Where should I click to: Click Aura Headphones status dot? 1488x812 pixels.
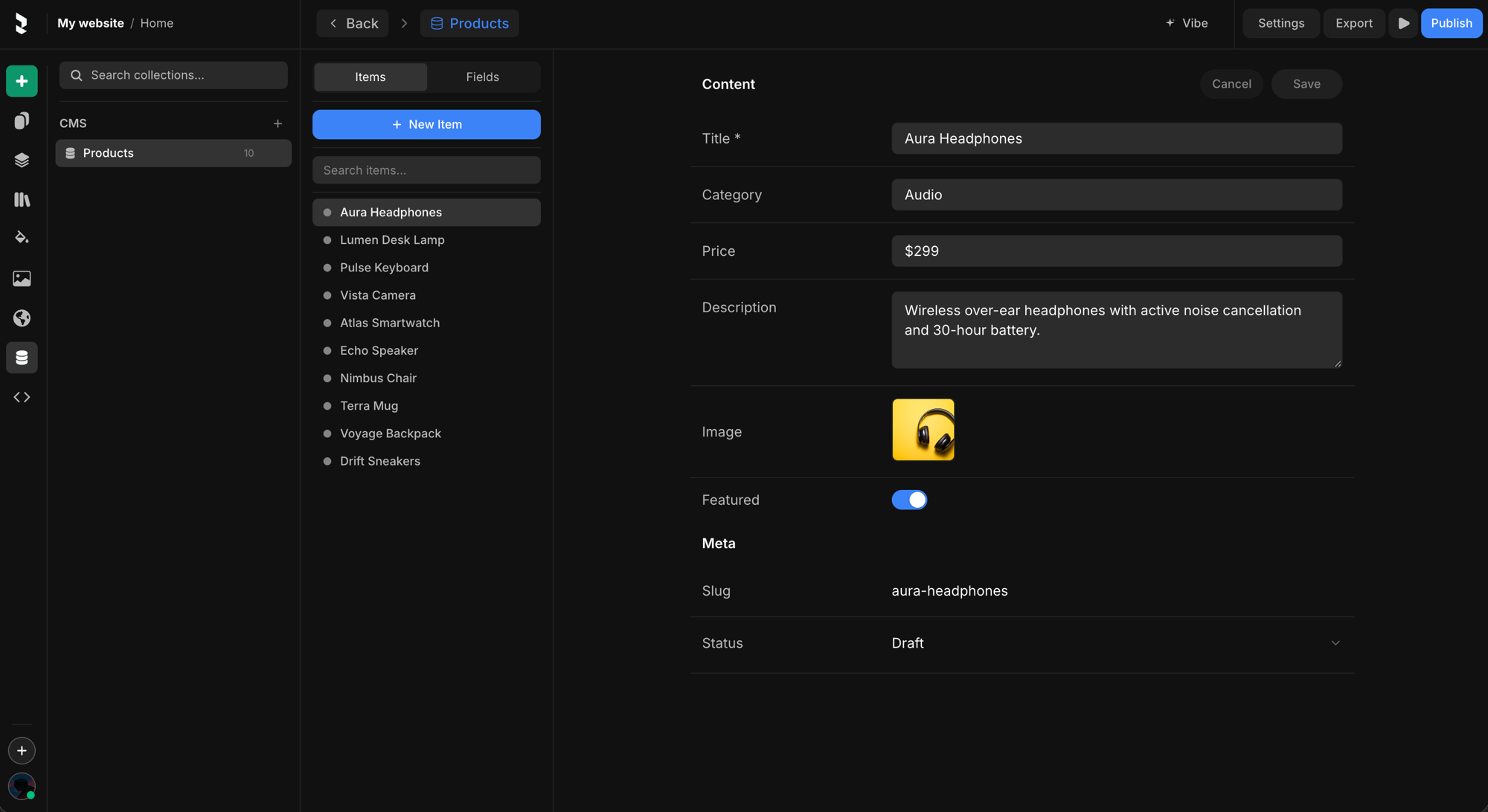click(x=327, y=213)
